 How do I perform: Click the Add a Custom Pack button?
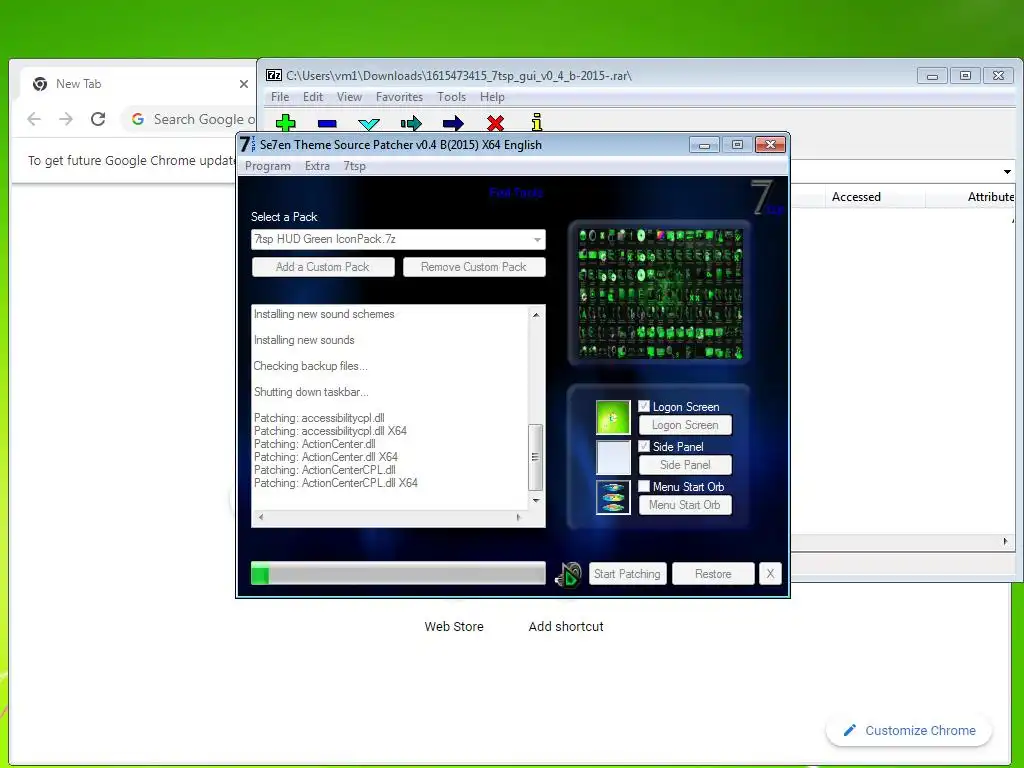coord(323,267)
